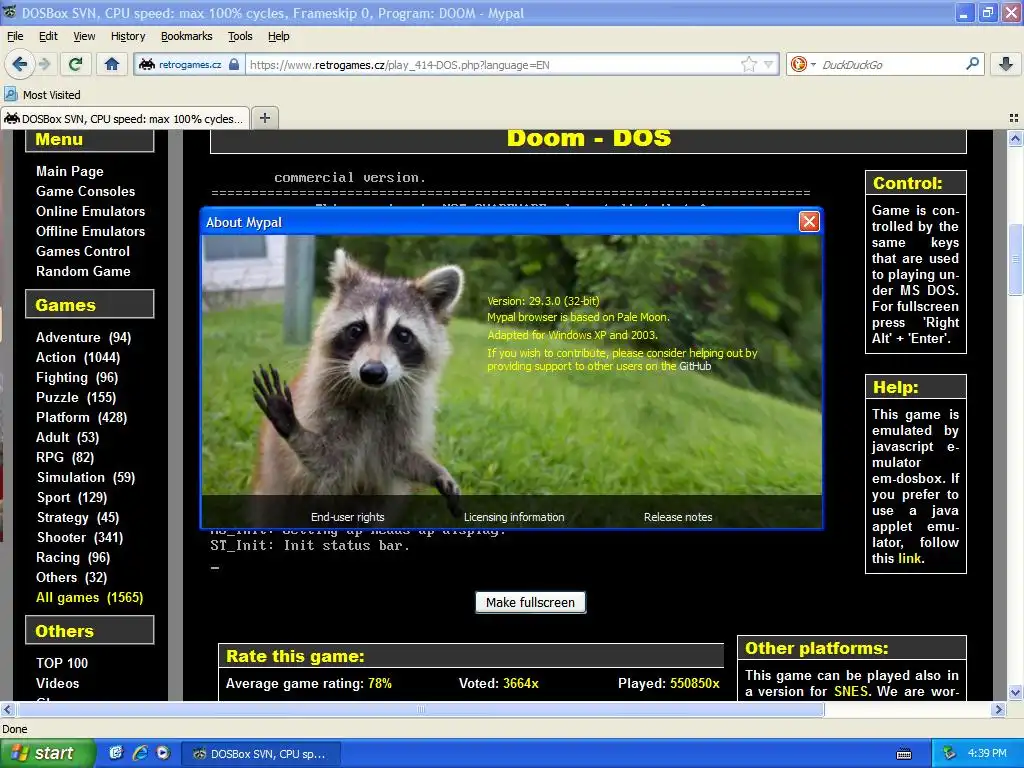Reload the page with the refresh icon
This screenshot has height=768, width=1024.
pyautogui.click(x=75, y=64)
